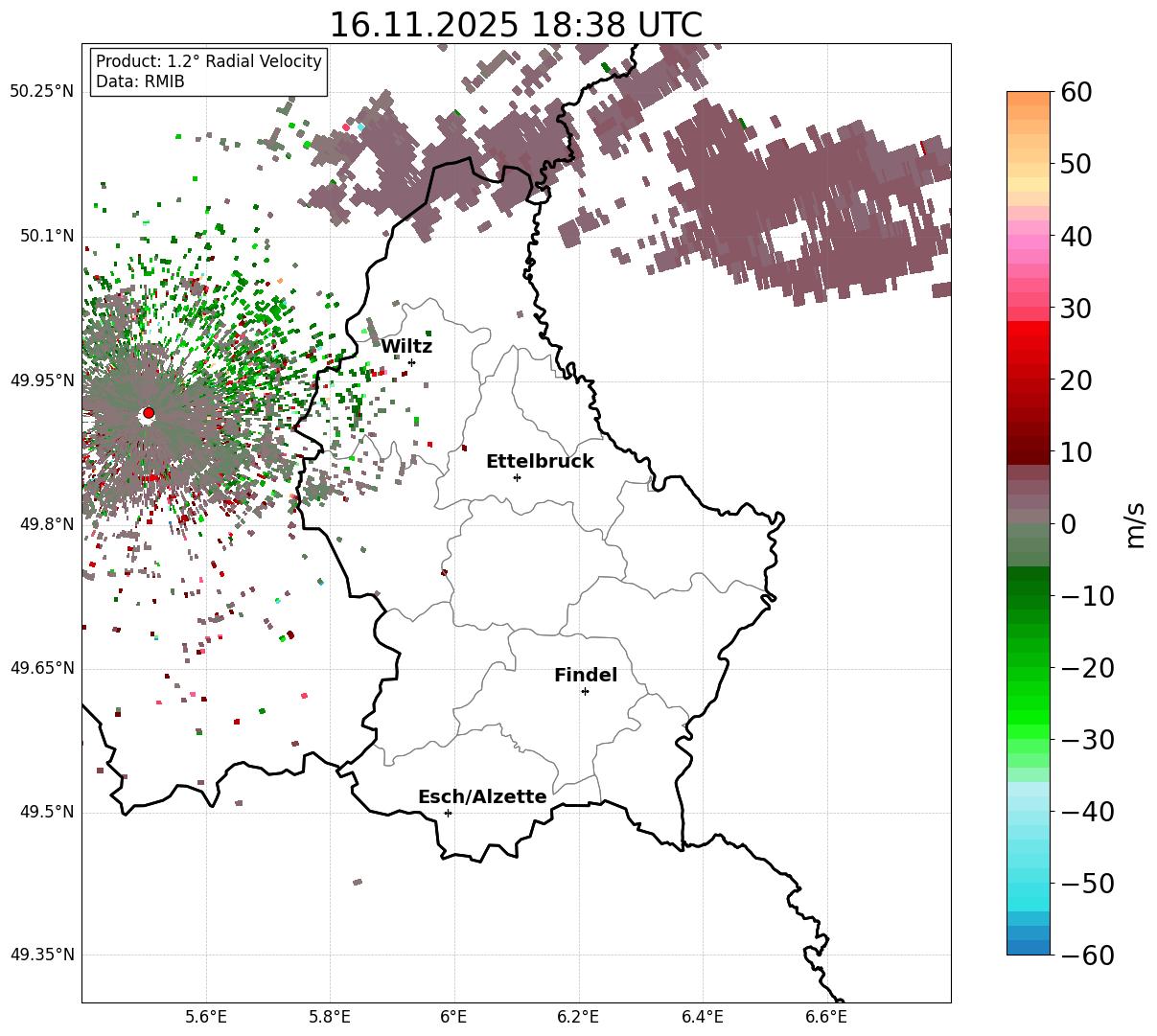Click the 5.6°E longitude label
Viewport: 1157px width, 1036px height.
206,1016
